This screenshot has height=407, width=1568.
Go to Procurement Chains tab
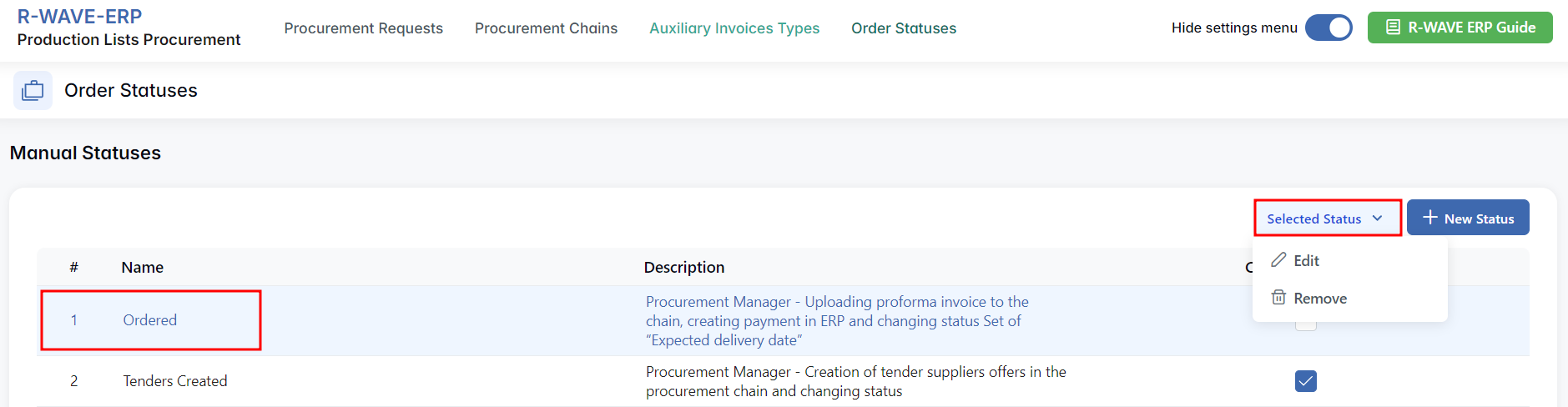(x=546, y=28)
